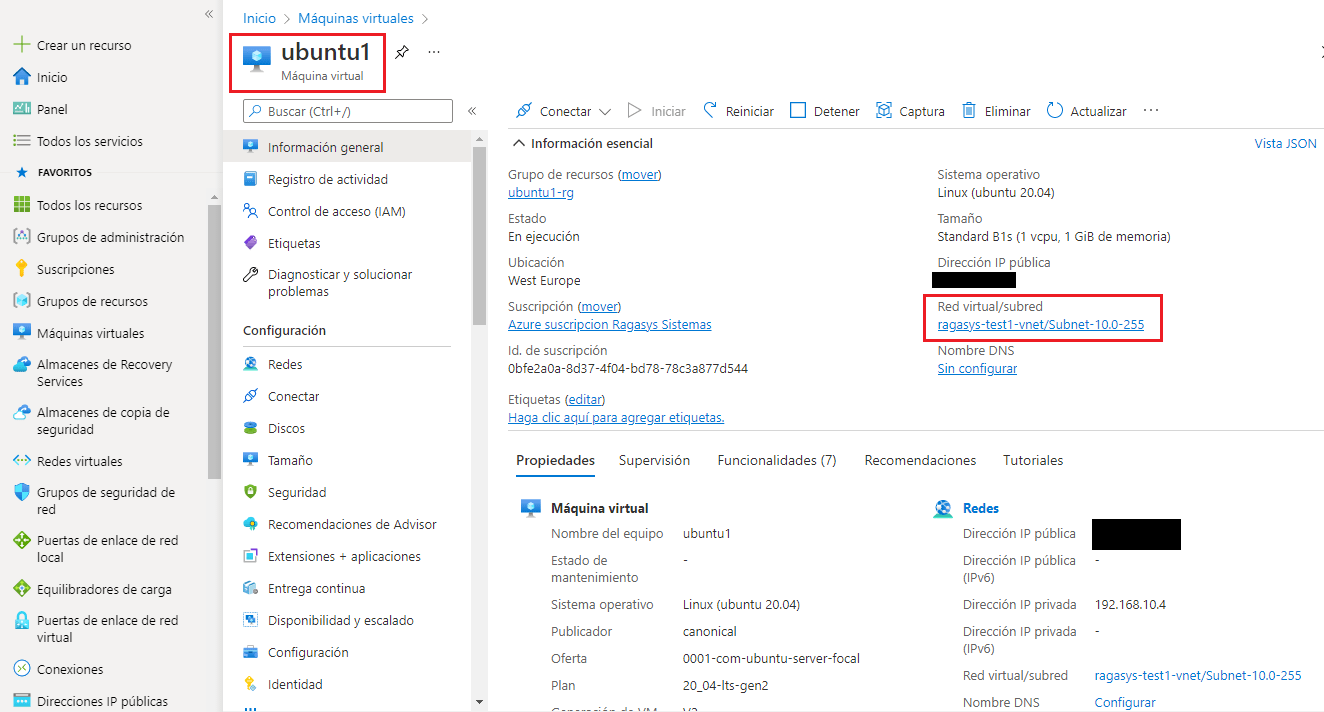This screenshot has width=1324, height=712.
Task: Open ubuntu1-rg resource group link
Action: [541, 193]
